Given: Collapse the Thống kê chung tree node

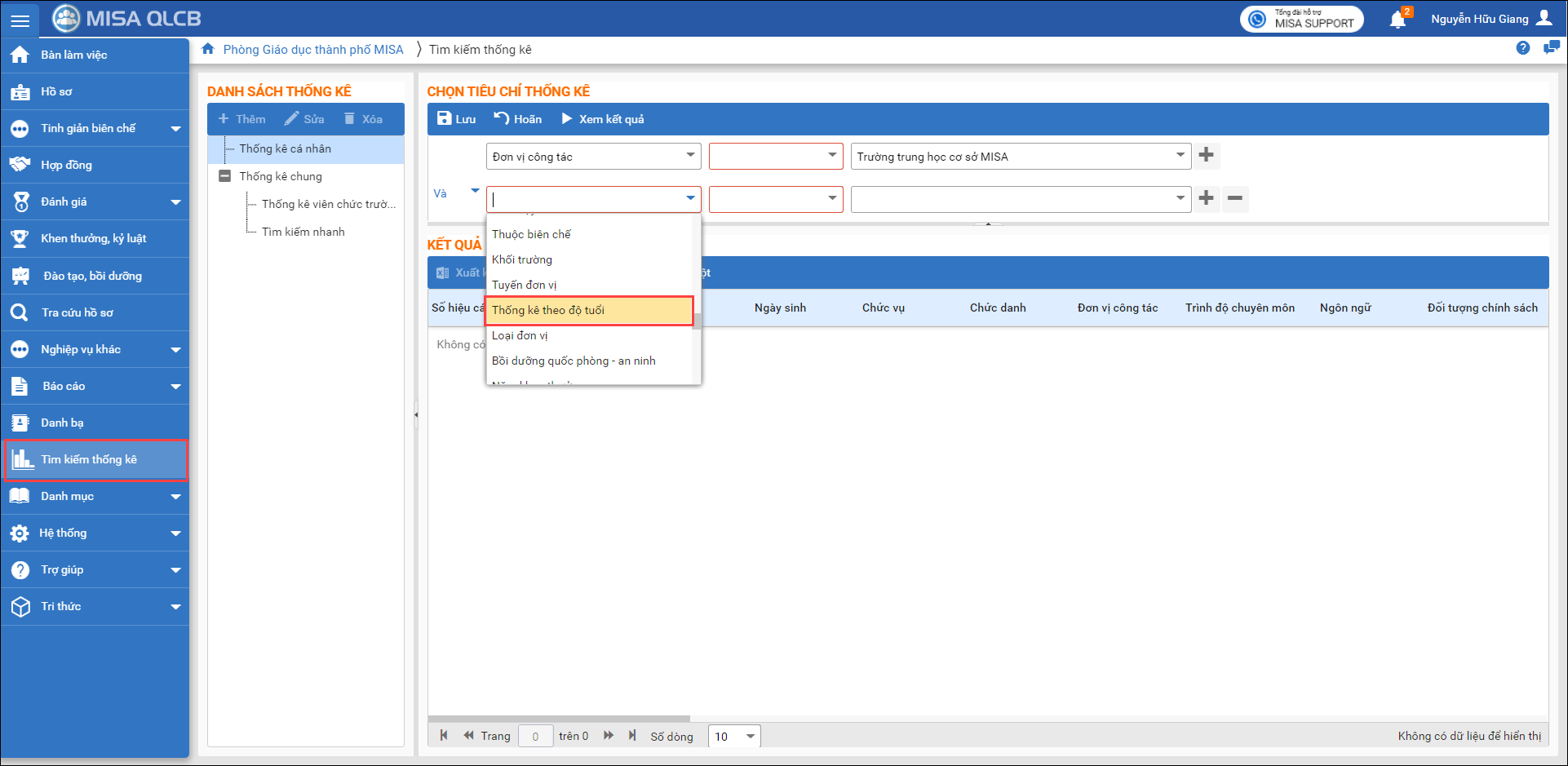Looking at the screenshot, I should click(224, 176).
